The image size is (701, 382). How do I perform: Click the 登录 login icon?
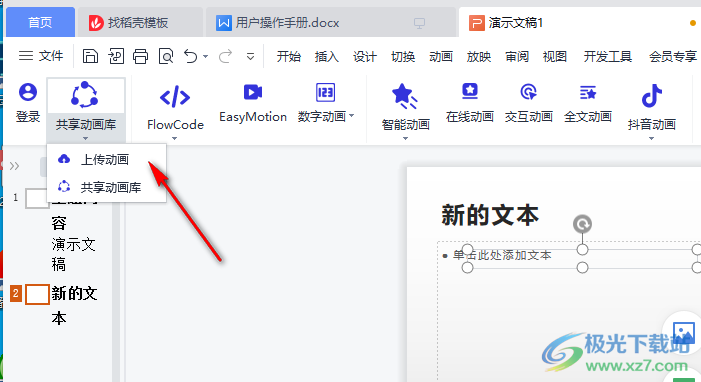pyautogui.click(x=28, y=92)
